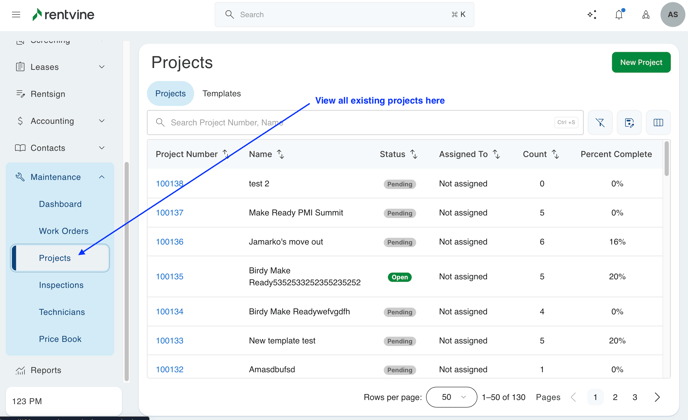Open the column chooser icon
The height and width of the screenshot is (420, 688).
[x=658, y=123]
